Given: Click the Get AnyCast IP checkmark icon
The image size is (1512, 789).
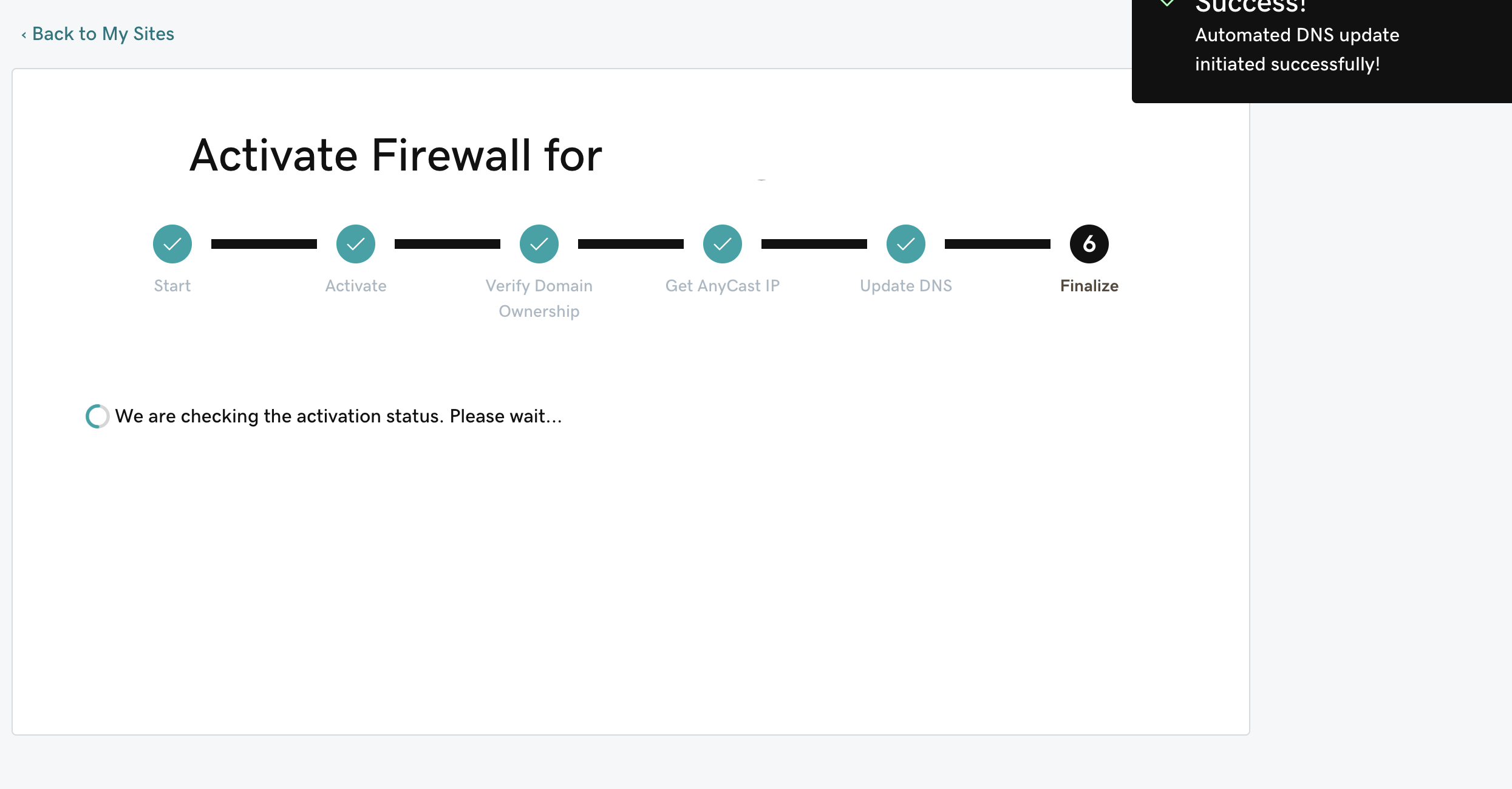Looking at the screenshot, I should [x=722, y=243].
